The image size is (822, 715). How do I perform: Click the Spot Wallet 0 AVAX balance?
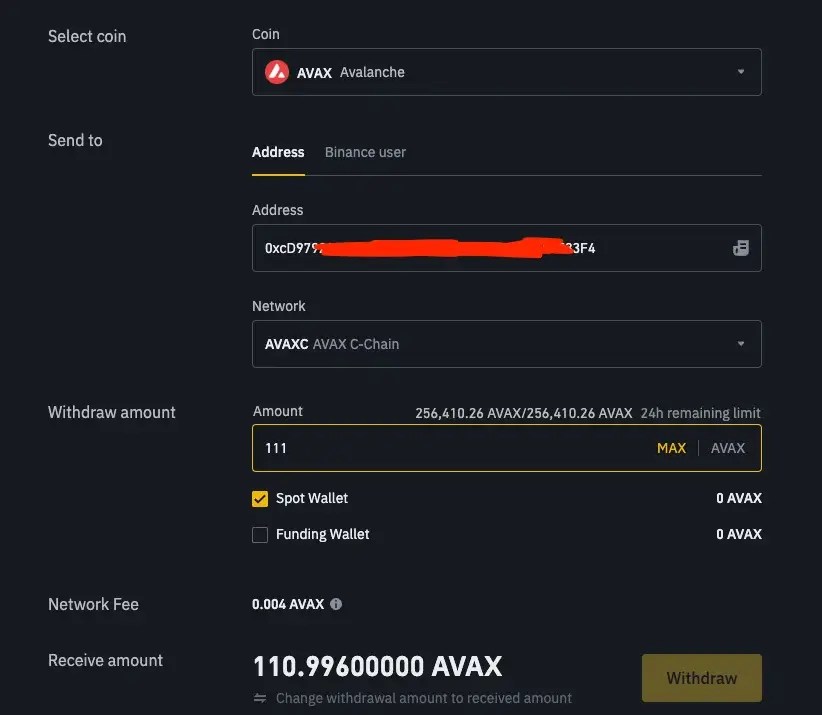coord(739,498)
